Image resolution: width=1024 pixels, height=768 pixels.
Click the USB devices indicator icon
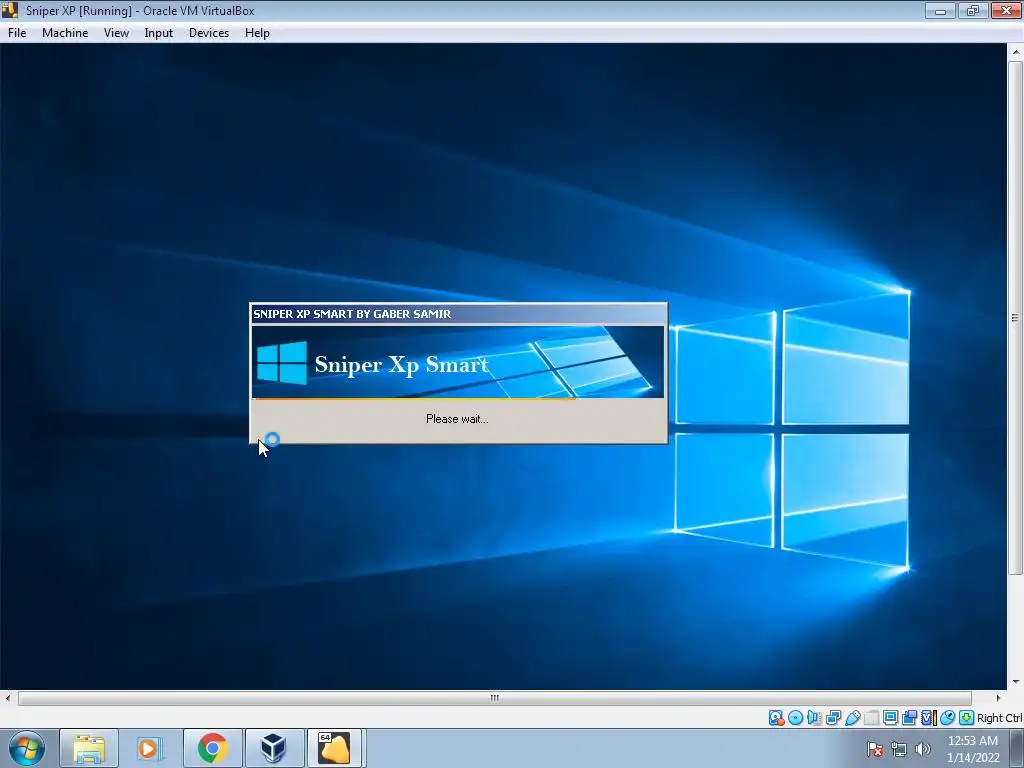[852, 718]
